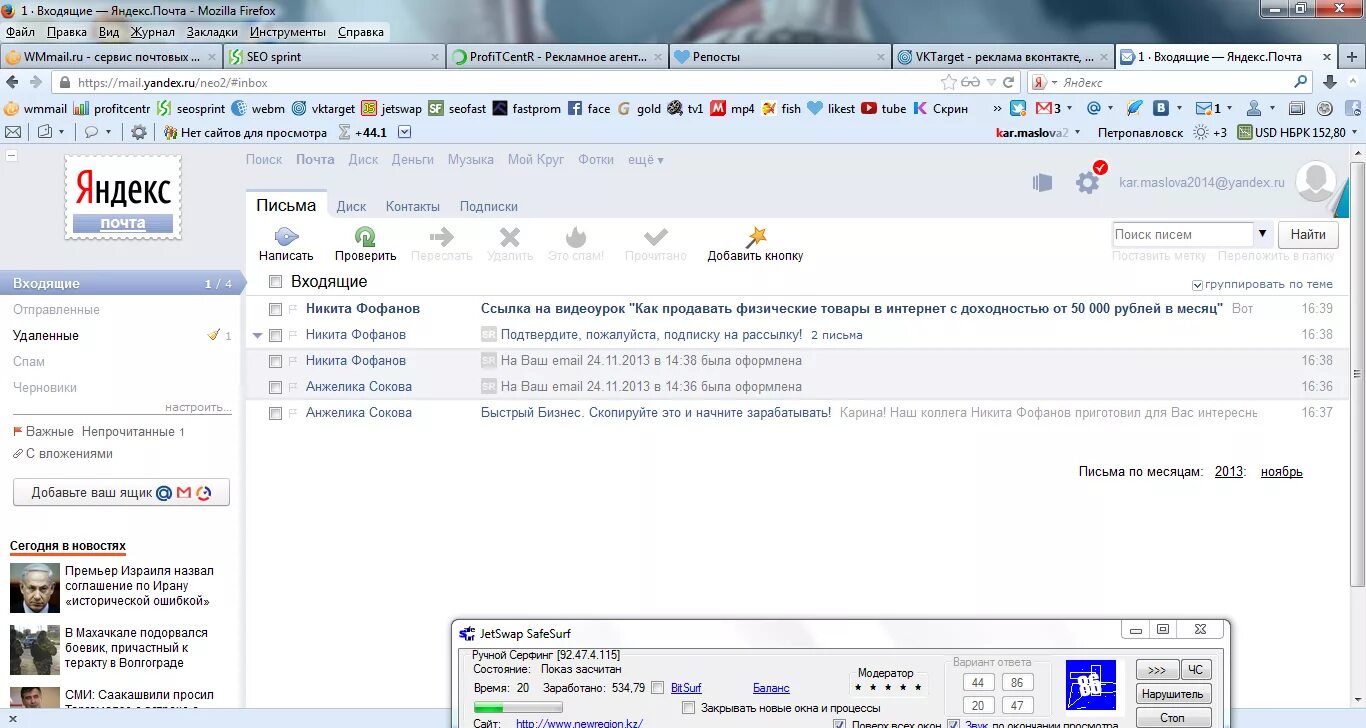Open the Инструменты menu
This screenshot has height=728, width=1366.
[288, 32]
